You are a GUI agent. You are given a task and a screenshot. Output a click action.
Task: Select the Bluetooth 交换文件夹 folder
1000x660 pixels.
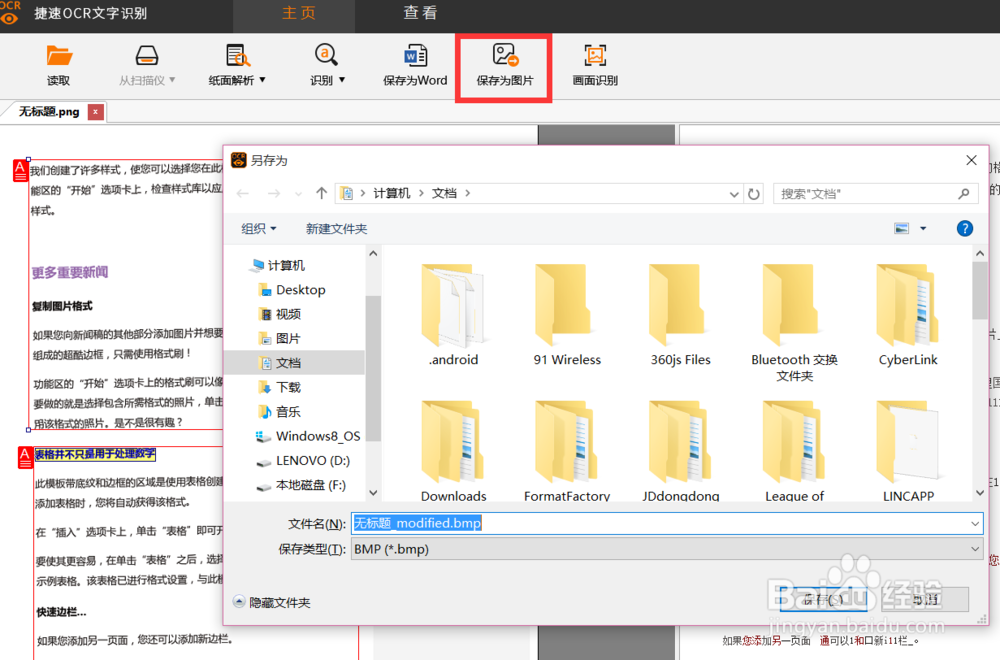click(x=795, y=323)
